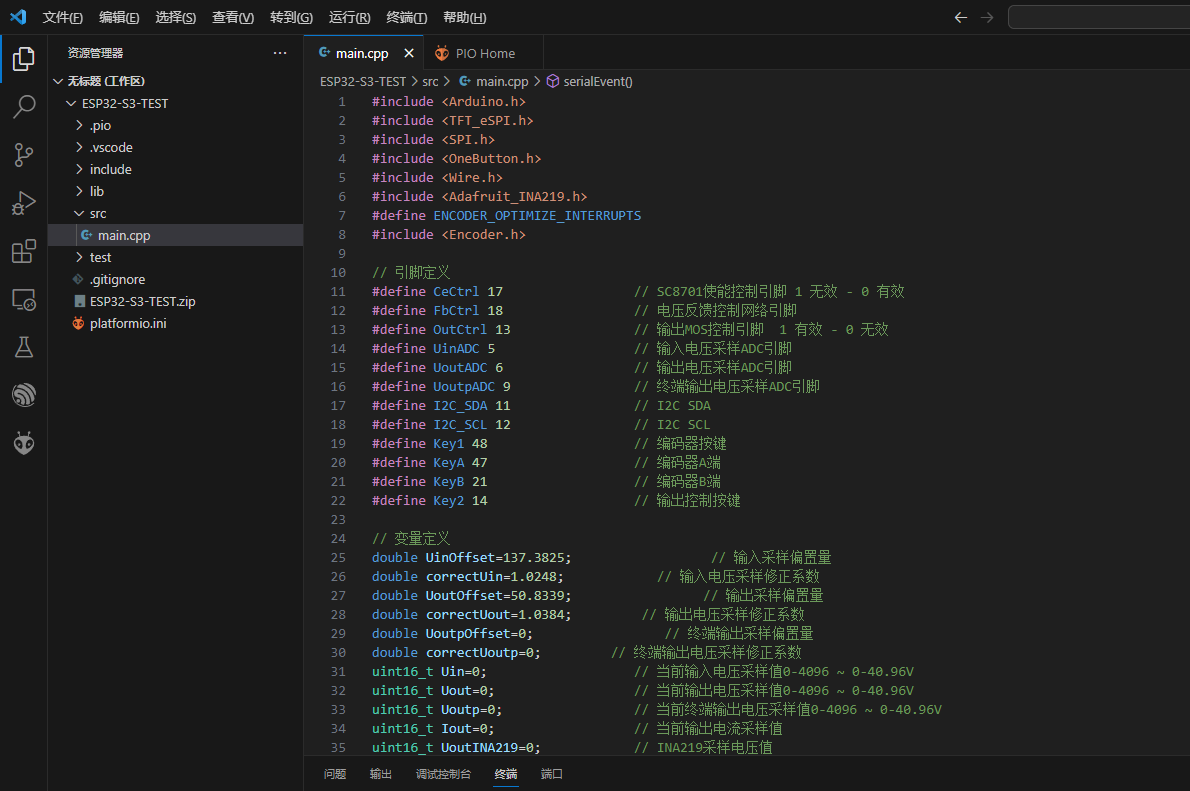
Task: Click the PIO Home tab icon
Action: [x=442, y=53]
